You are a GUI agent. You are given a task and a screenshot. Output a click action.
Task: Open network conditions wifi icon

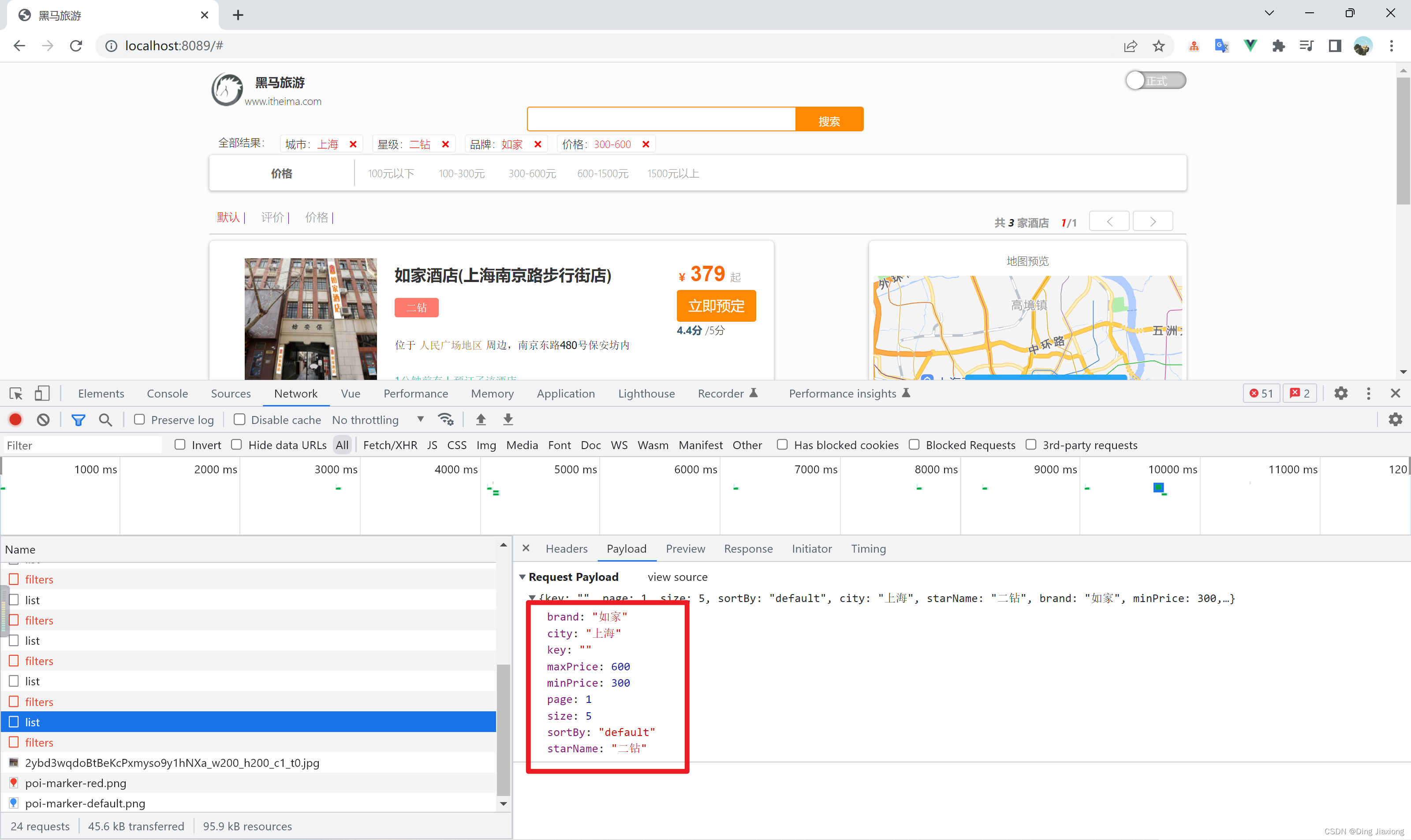(x=446, y=420)
